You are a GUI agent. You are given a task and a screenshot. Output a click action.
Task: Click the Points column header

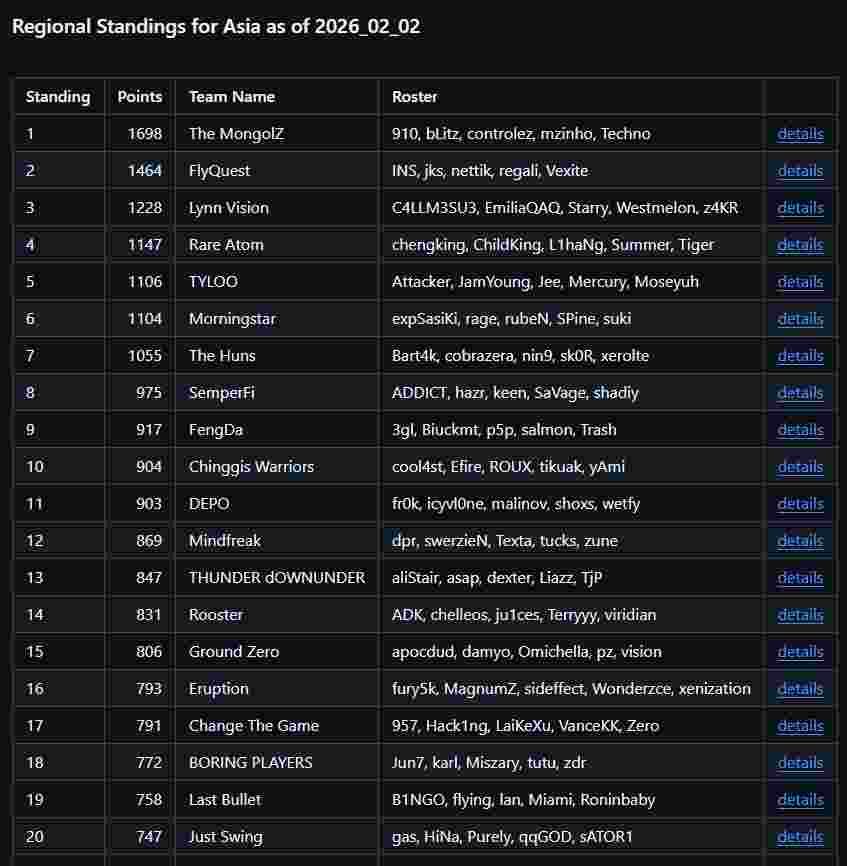(x=139, y=97)
